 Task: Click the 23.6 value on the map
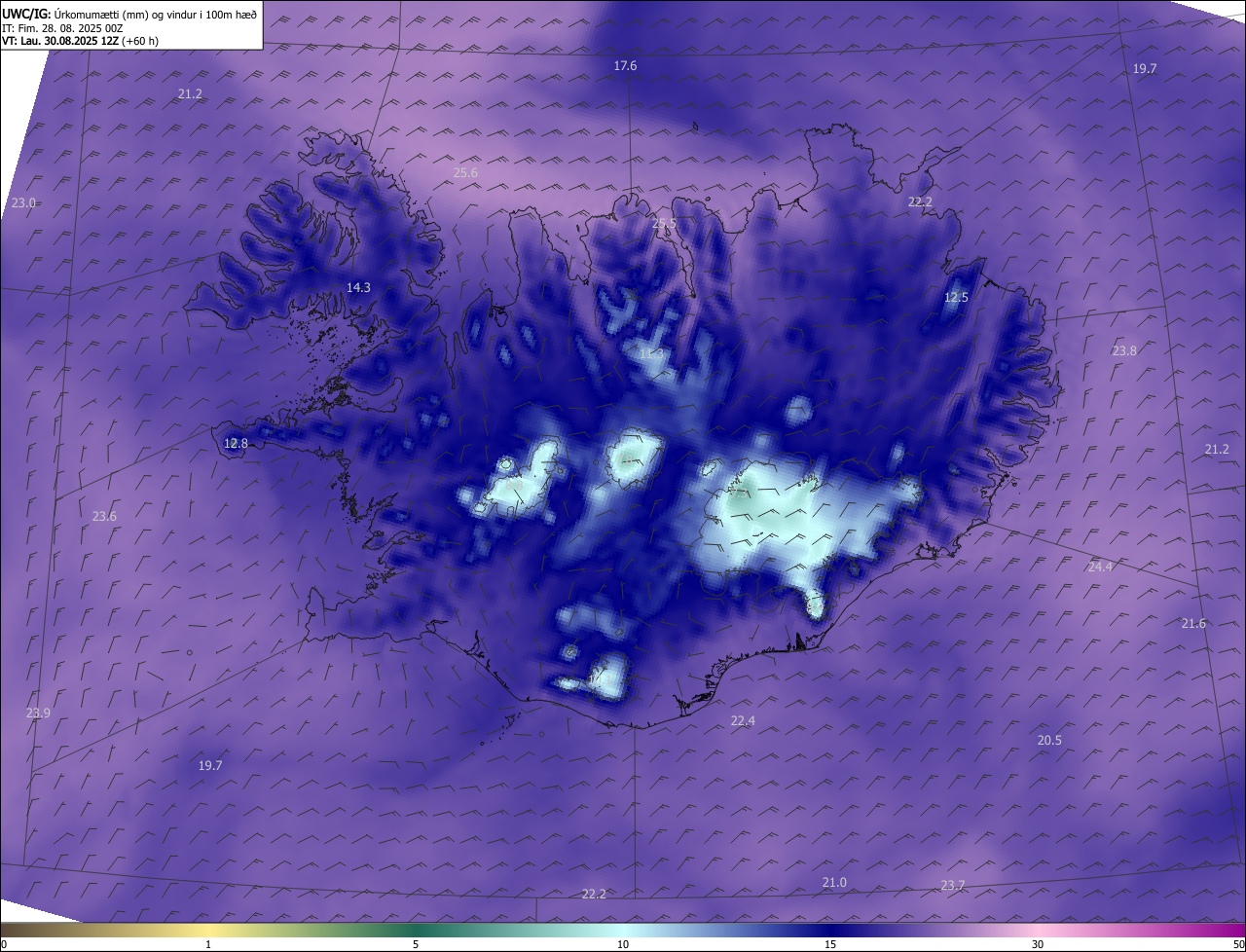coord(104,516)
